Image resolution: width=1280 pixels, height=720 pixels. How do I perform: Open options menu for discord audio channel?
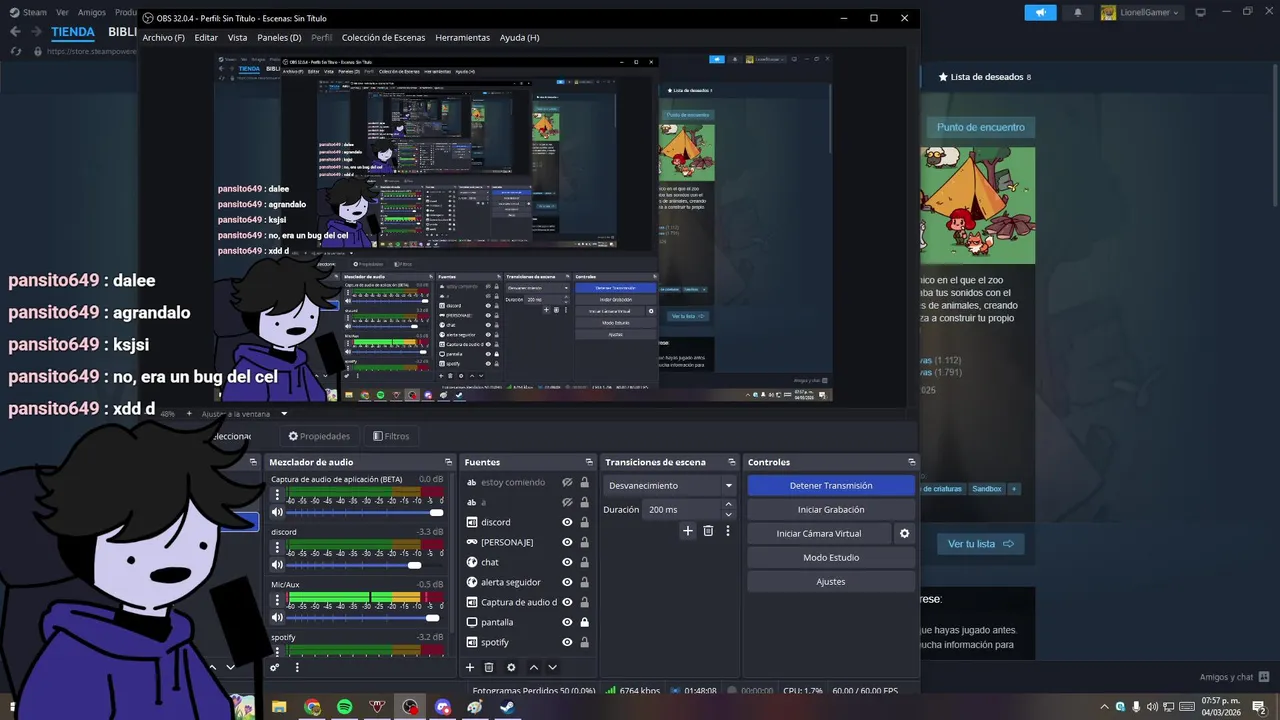[278, 549]
